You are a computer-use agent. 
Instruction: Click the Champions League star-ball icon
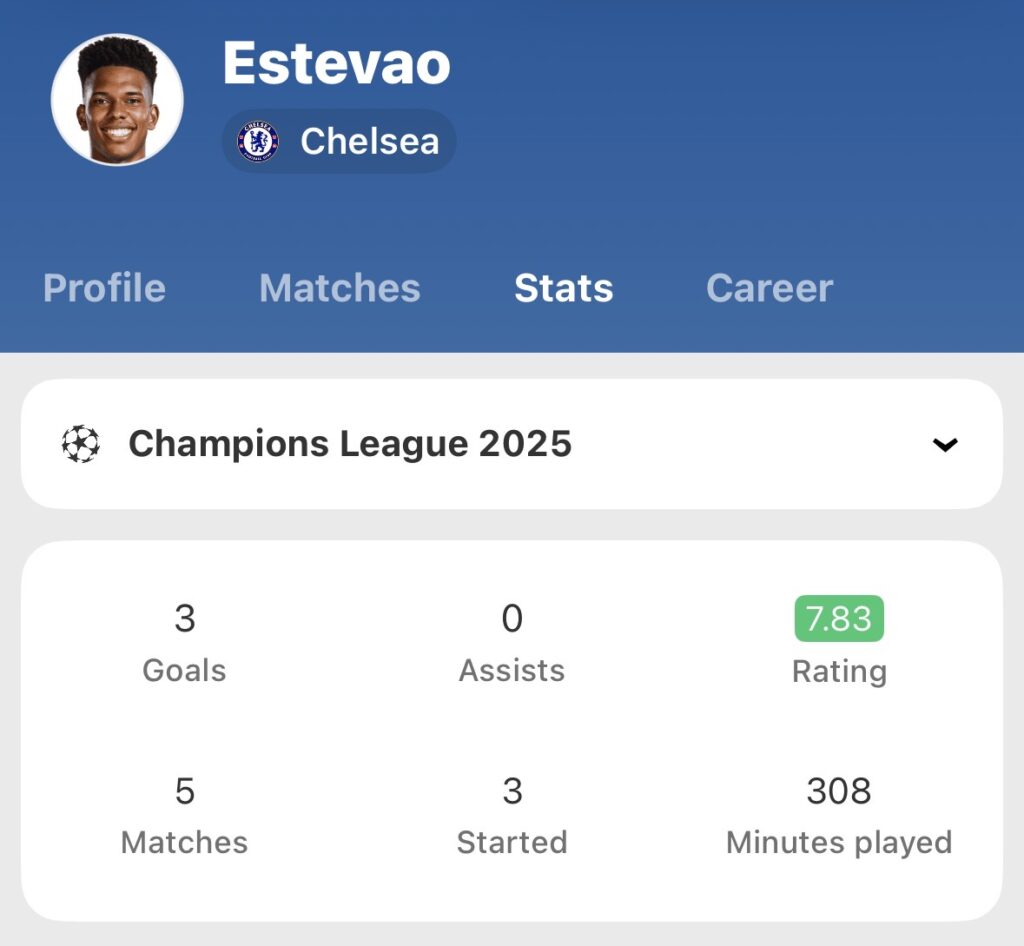(x=81, y=444)
